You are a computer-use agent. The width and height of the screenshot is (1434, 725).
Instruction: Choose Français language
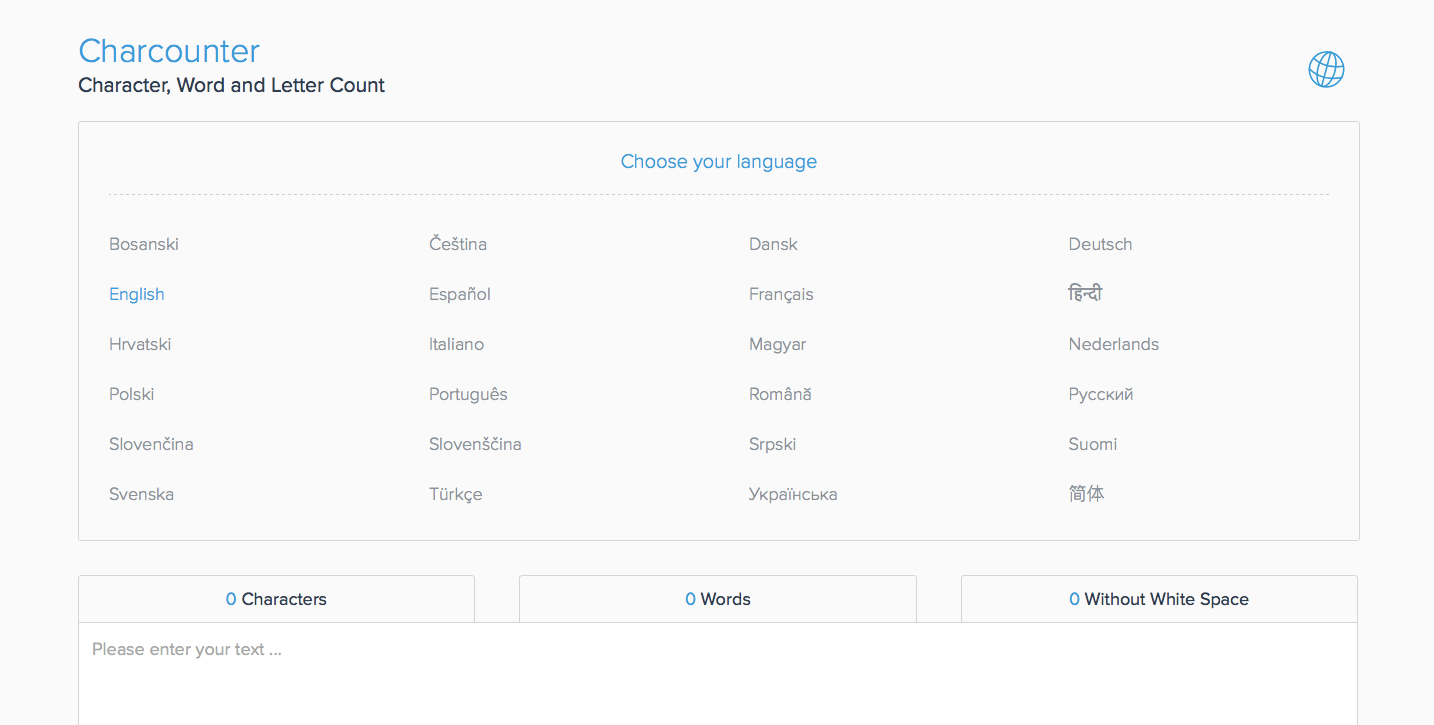(781, 294)
